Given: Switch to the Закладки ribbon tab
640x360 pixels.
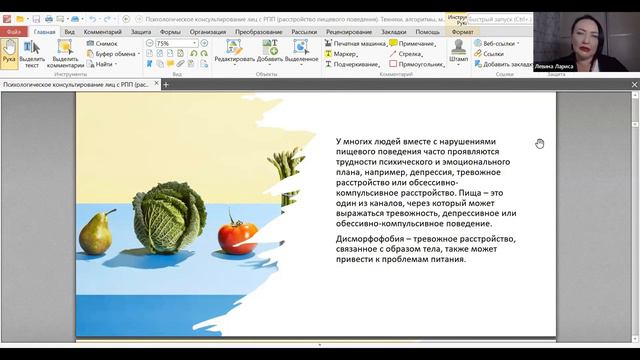Looking at the screenshot, I should pyautogui.click(x=393, y=32).
